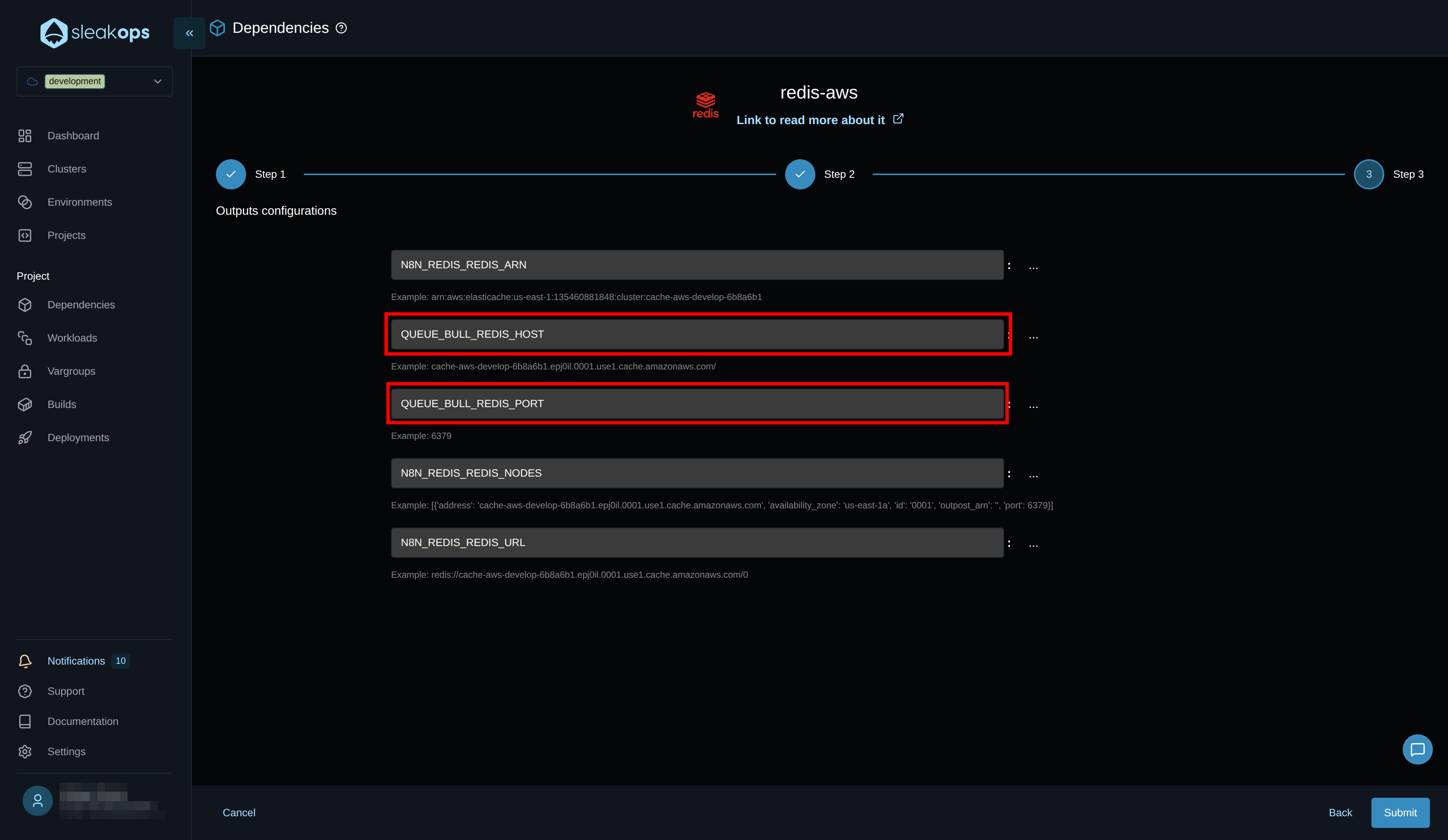The image size is (1448, 840).
Task: Open the Builds section
Action: click(62, 404)
